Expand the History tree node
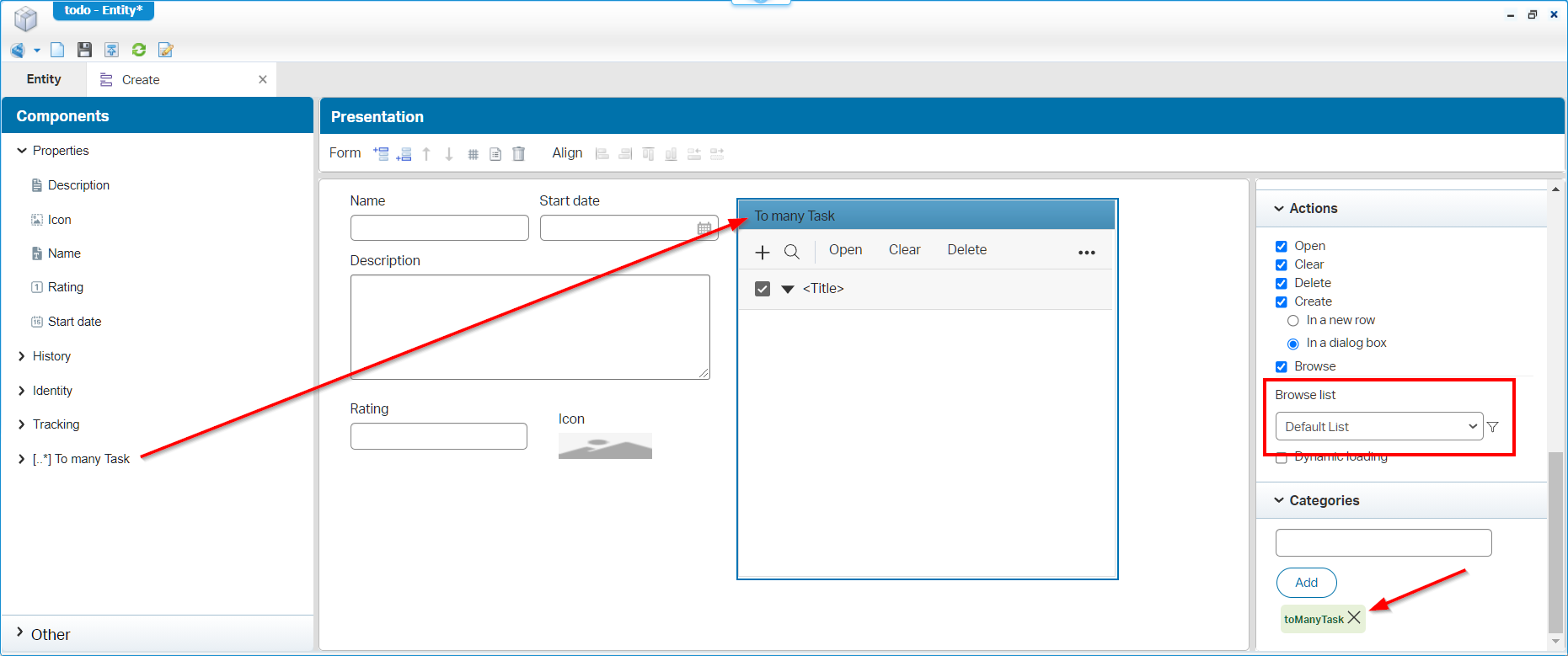 22,356
